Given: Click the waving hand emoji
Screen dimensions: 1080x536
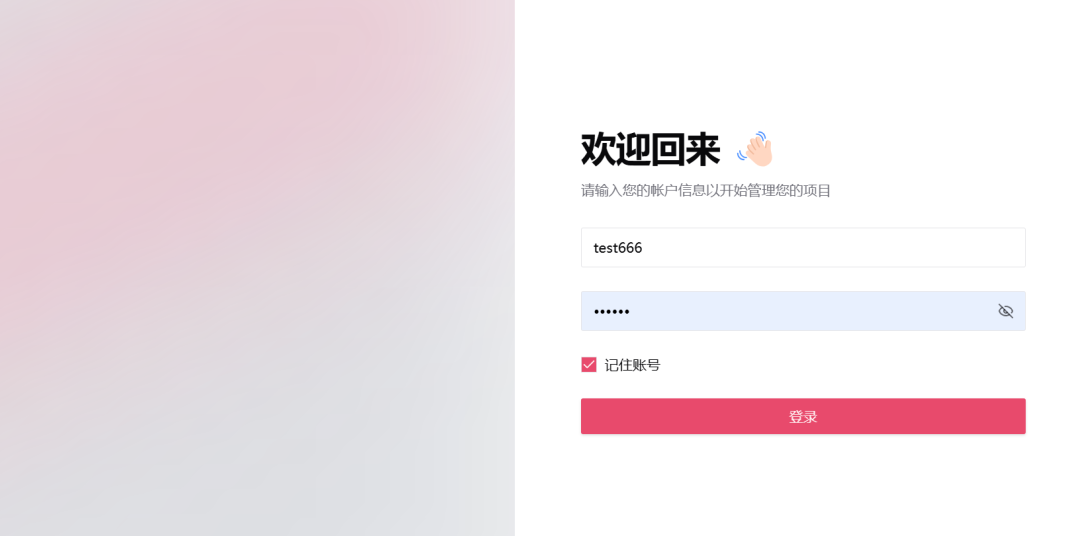Looking at the screenshot, I should (756, 149).
